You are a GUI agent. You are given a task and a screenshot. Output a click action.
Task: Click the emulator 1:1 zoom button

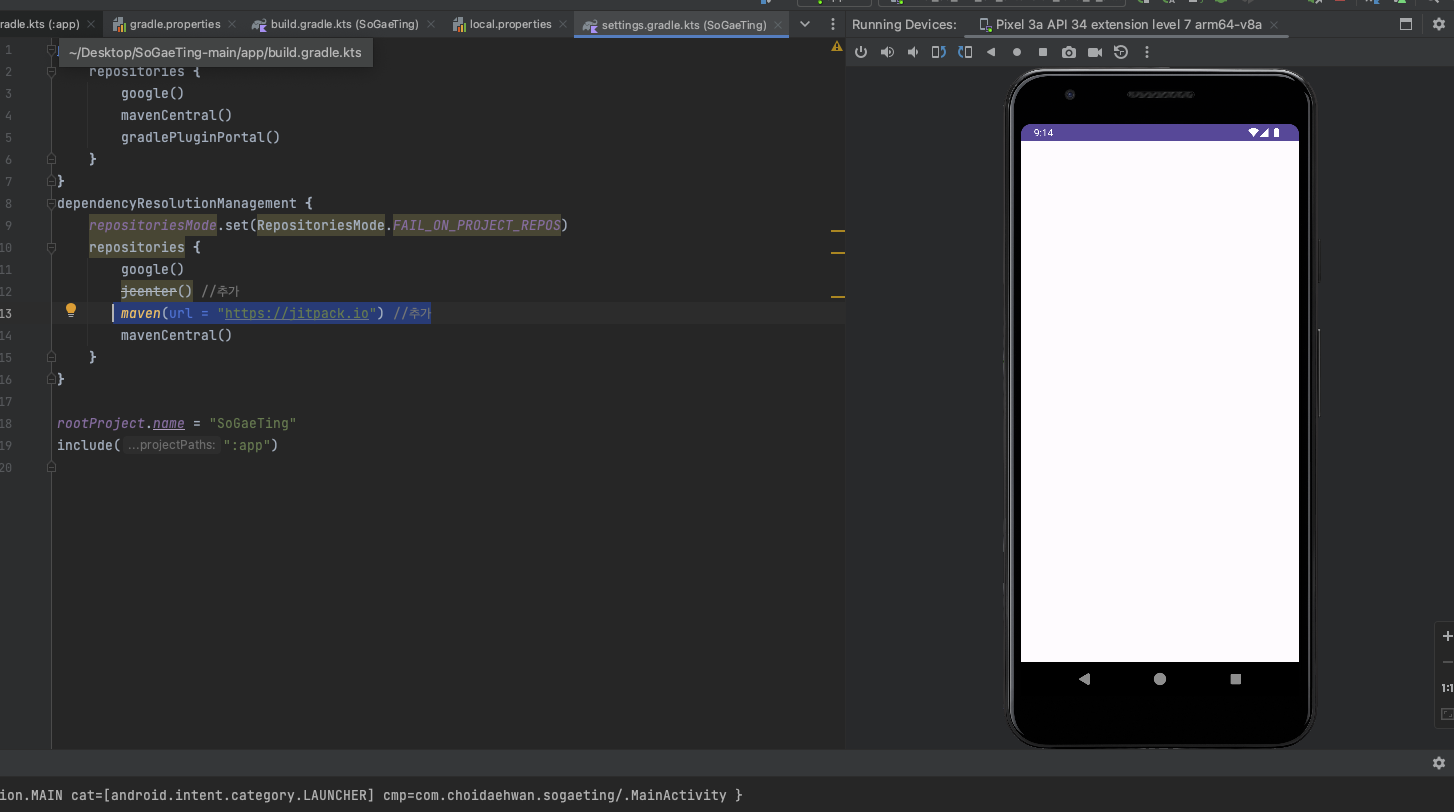[x=1447, y=688]
